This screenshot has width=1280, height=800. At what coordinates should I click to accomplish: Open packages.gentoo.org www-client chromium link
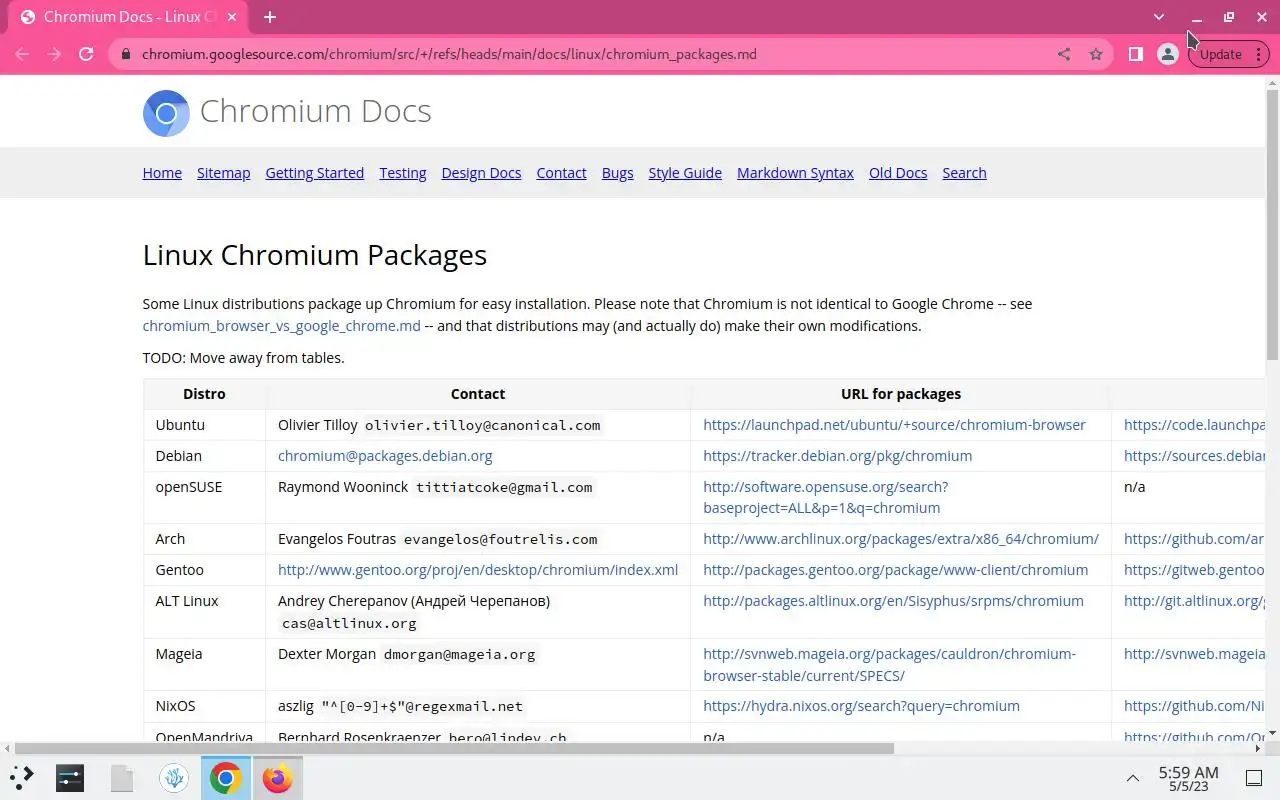click(895, 570)
